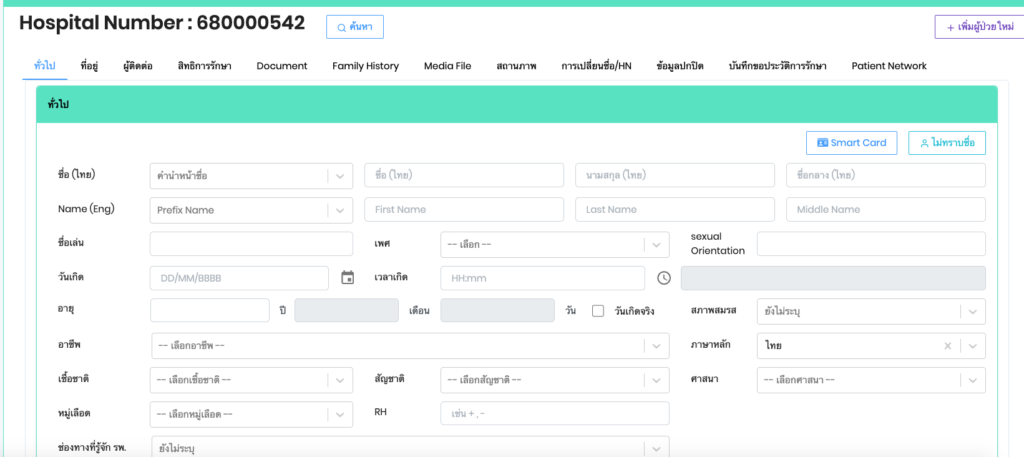
Task: Click the First Name input field
Action: [x=463, y=210]
